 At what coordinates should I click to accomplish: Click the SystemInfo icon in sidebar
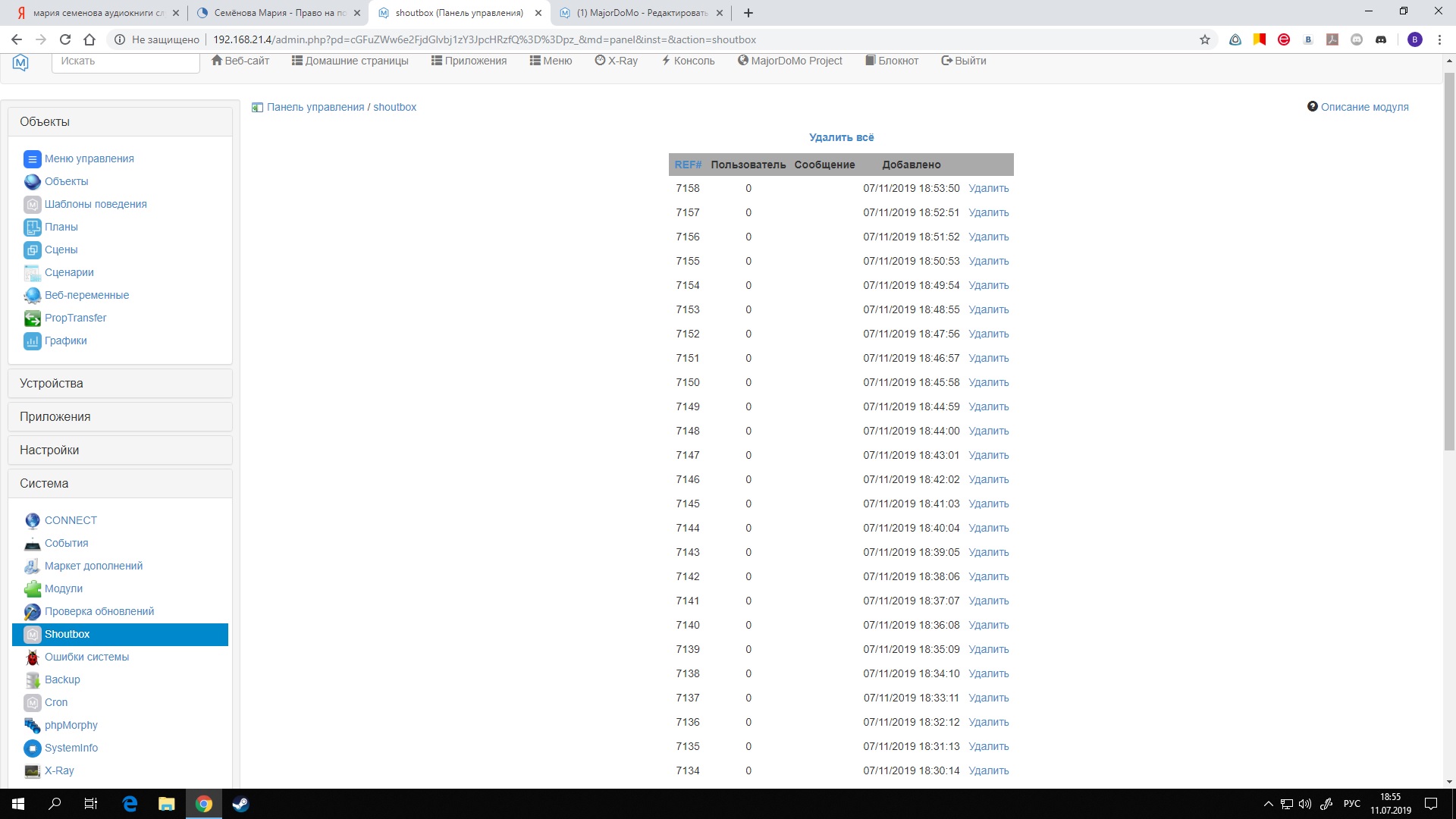pyautogui.click(x=32, y=748)
